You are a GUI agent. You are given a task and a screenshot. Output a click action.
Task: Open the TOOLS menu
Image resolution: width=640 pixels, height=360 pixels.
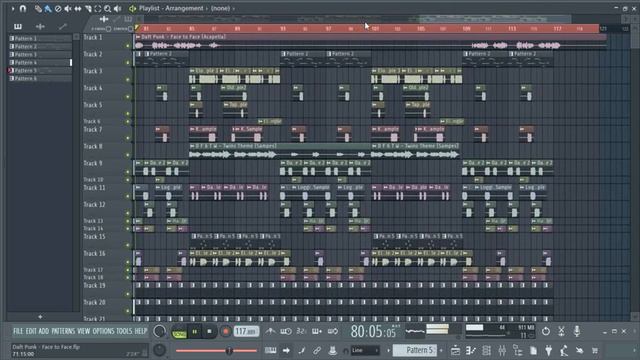(124, 331)
